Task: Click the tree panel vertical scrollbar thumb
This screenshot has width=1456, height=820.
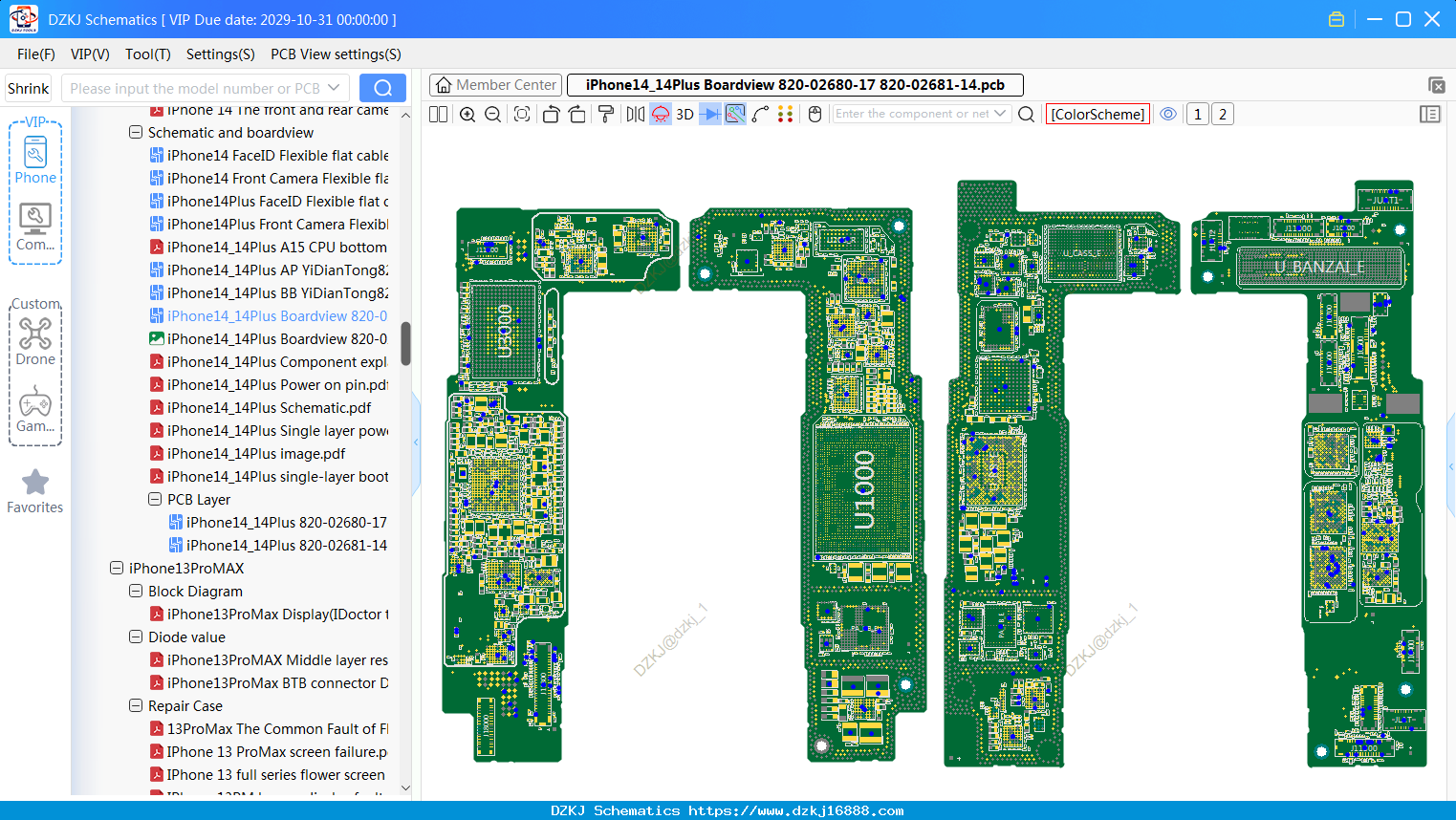Action: [405, 343]
